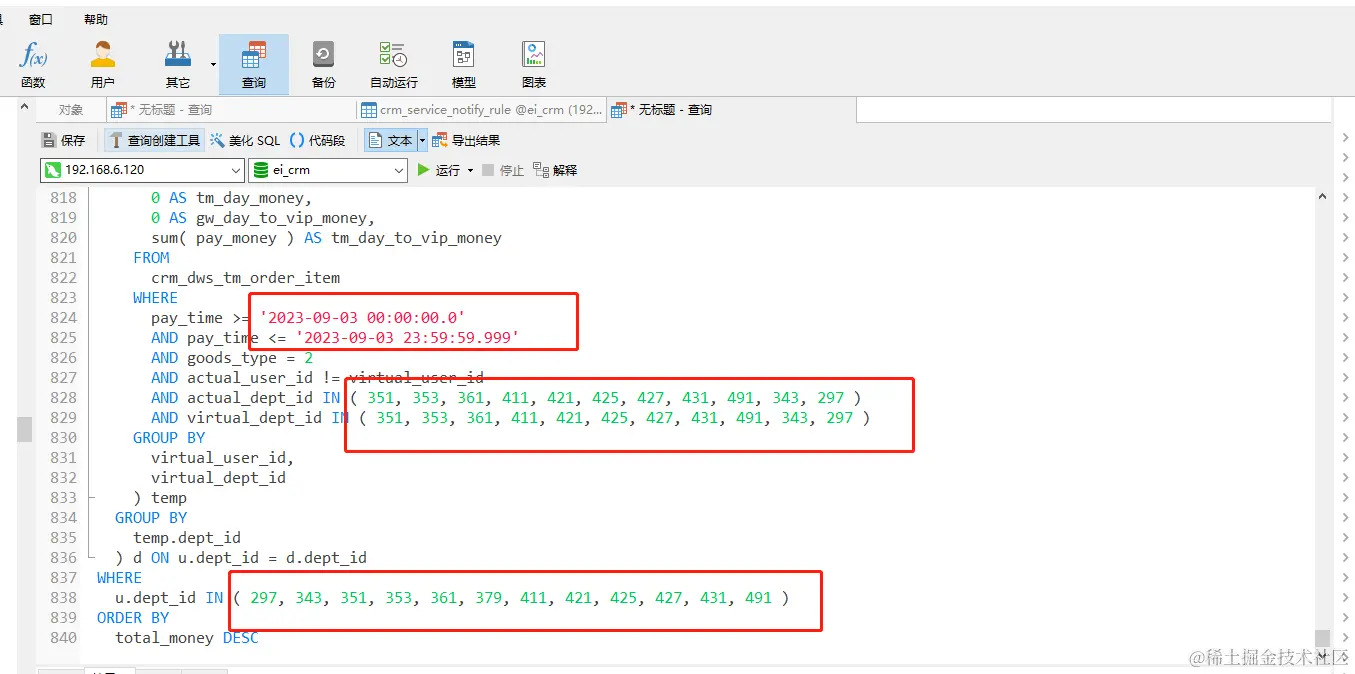Switch to the 对象 tab
This screenshot has height=674, width=1355.
pos(71,110)
